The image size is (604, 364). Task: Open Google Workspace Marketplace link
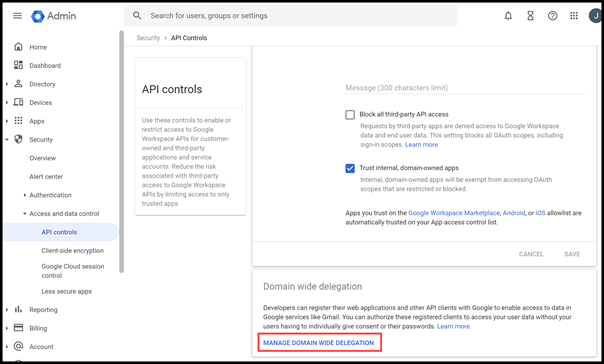pos(454,213)
